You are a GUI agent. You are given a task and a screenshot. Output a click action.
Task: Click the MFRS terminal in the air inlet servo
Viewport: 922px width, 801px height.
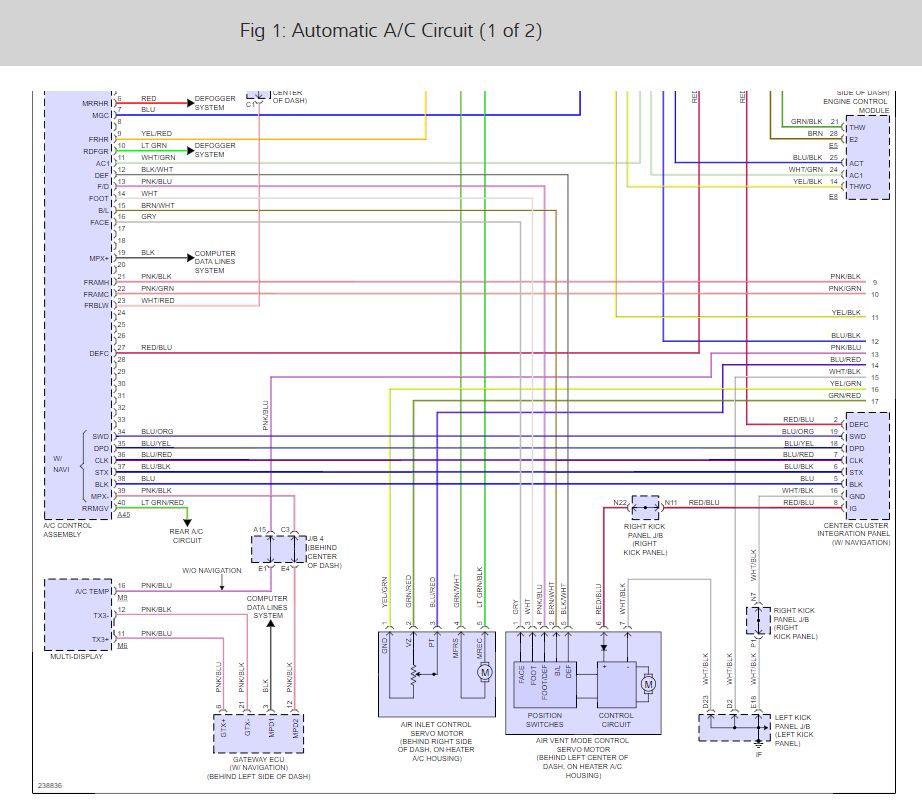click(x=455, y=648)
